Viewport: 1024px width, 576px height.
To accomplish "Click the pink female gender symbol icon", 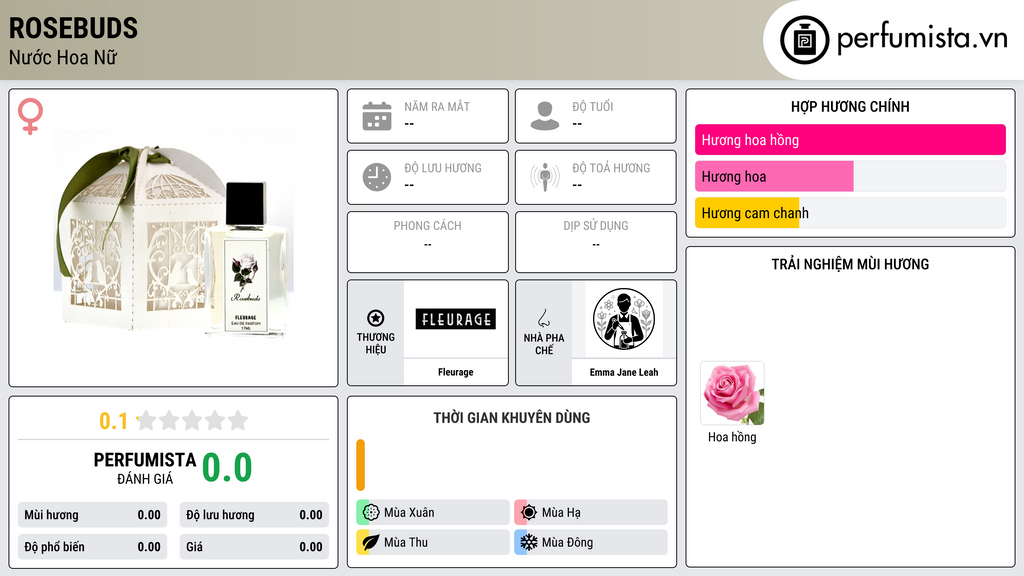I will (x=30, y=116).
